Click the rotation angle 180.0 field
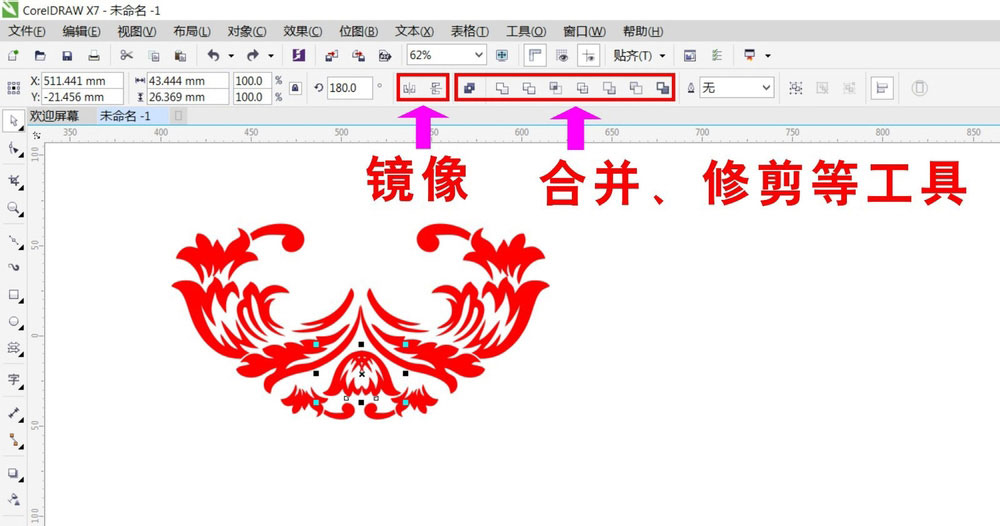 pos(349,88)
